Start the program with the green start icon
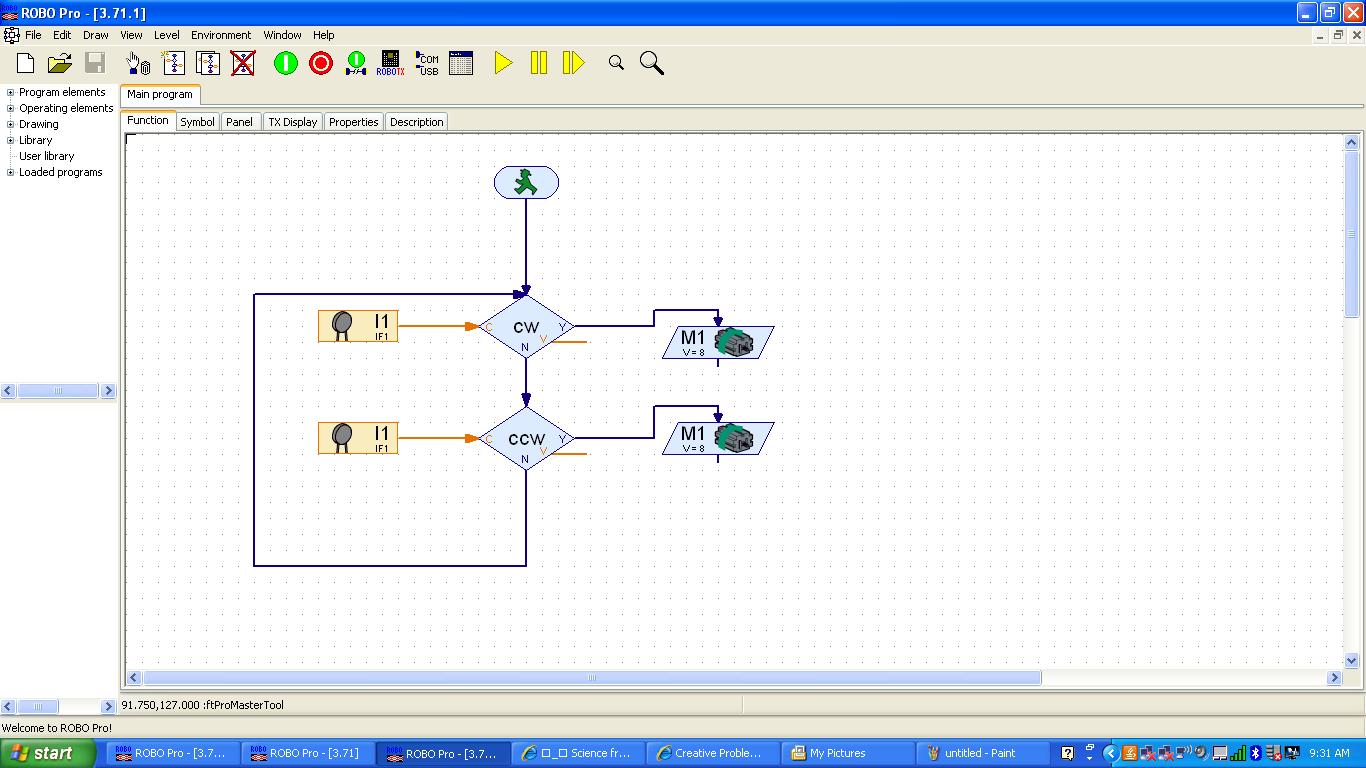The height and width of the screenshot is (768, 1366). pos(285,62)
